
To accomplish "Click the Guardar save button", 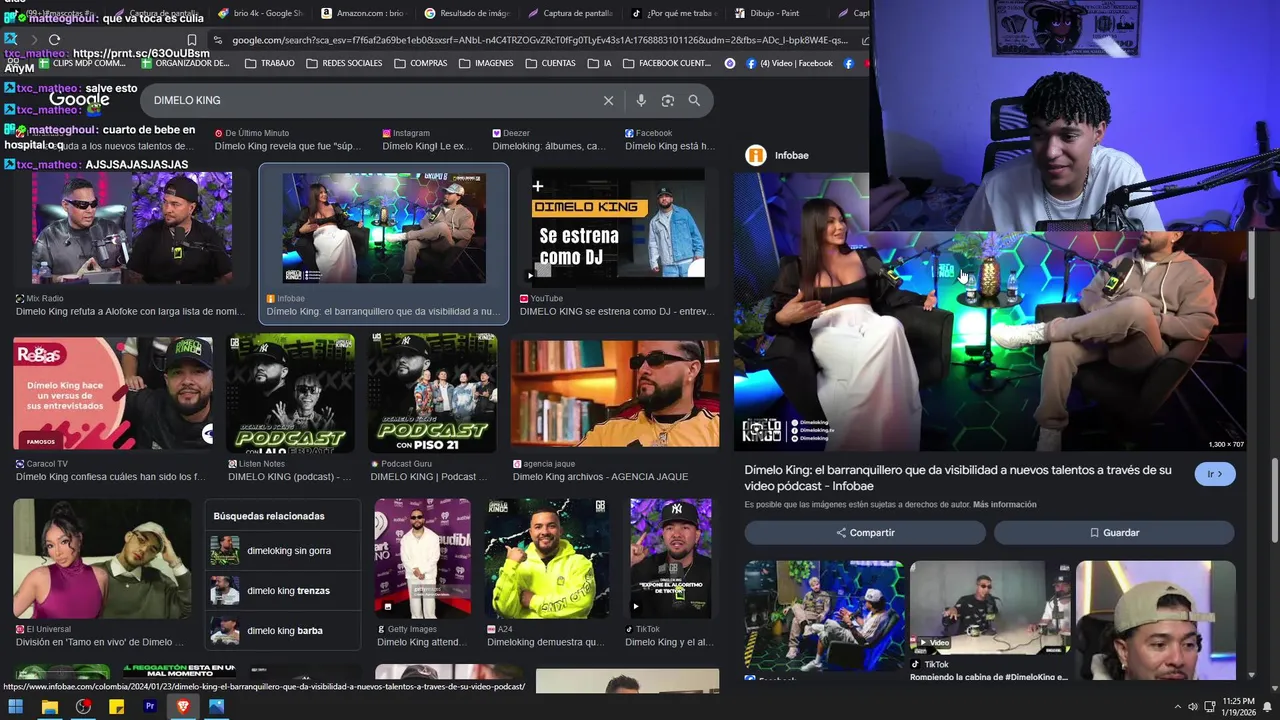I will coord(1114,533).
